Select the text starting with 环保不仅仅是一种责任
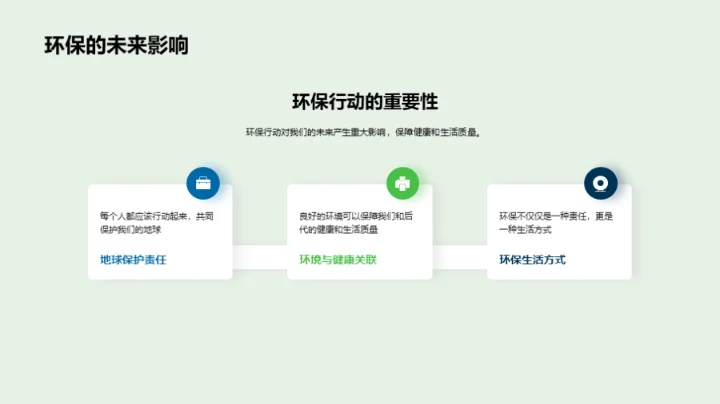Screen dimensions: 720x404 point(556,223)
